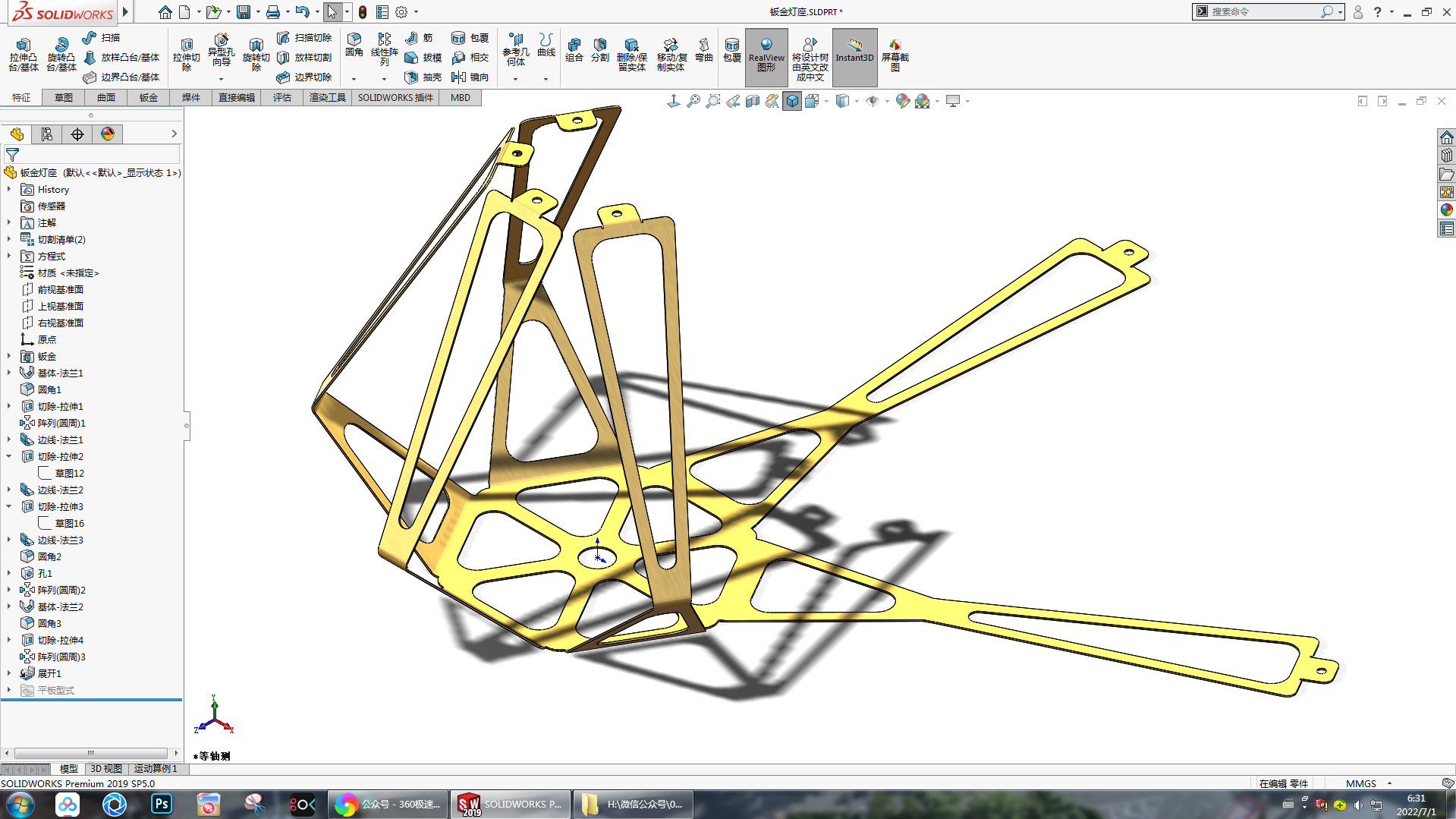1456x819 pixels.
Task: Expand the 切割清单(2) node
Action: point(9,240)
